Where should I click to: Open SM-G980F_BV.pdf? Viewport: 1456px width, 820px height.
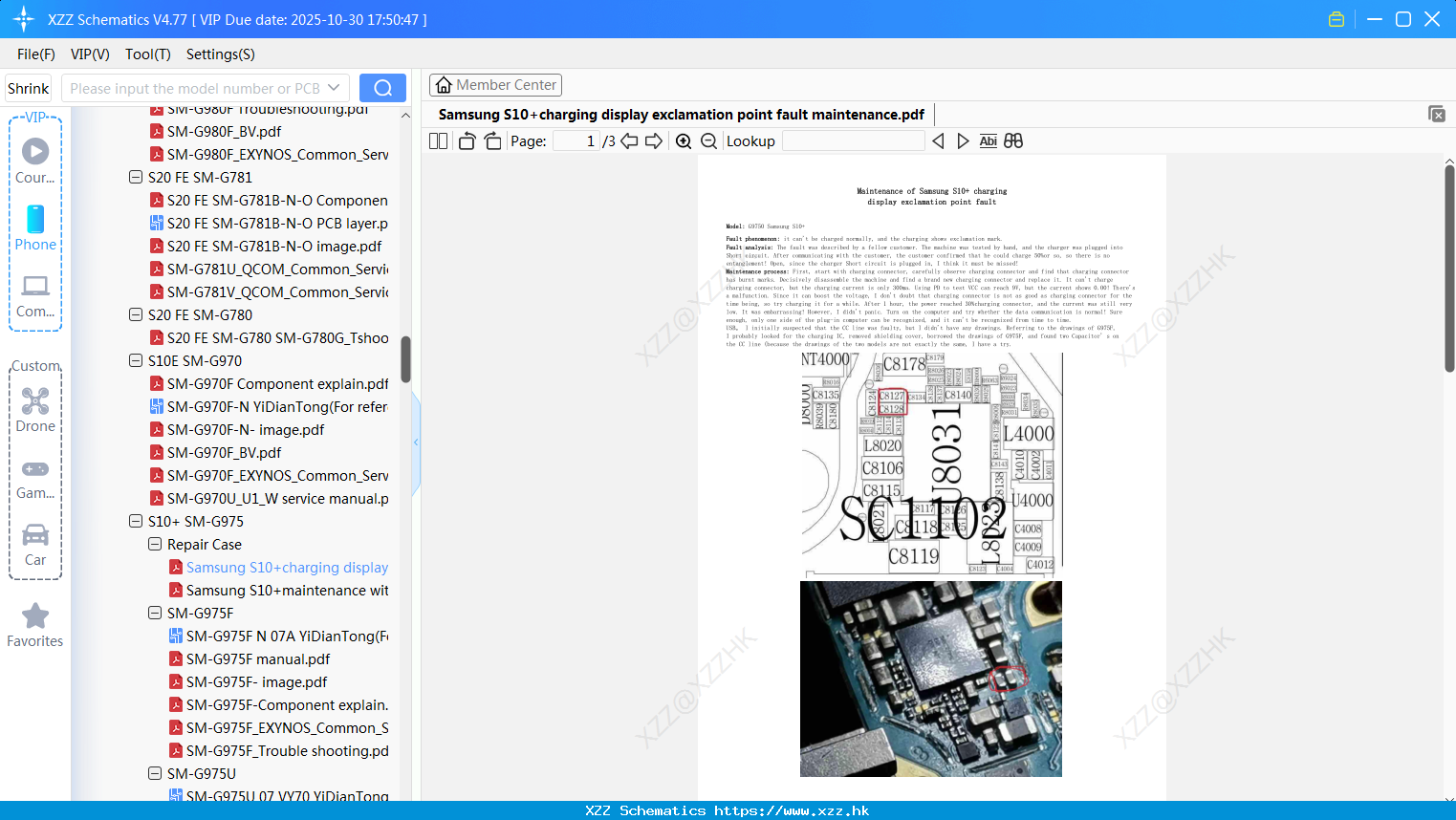click(x=215, y=131)
